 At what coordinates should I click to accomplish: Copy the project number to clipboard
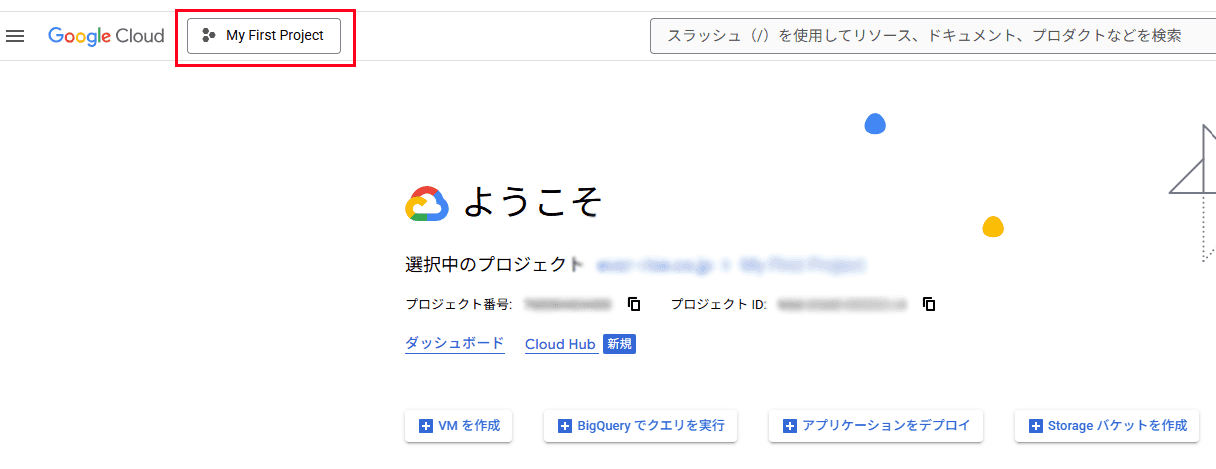click(x=634, y=304)
